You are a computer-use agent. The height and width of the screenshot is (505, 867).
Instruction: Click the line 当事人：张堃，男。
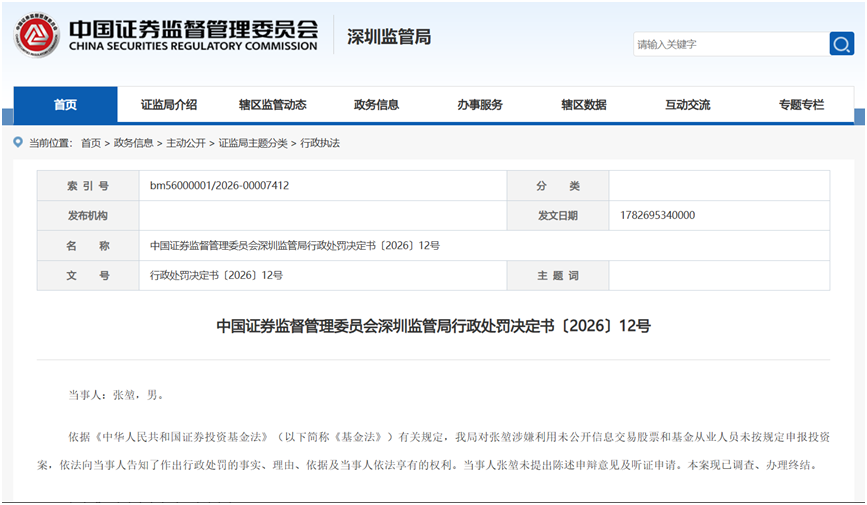pos(117,395)
